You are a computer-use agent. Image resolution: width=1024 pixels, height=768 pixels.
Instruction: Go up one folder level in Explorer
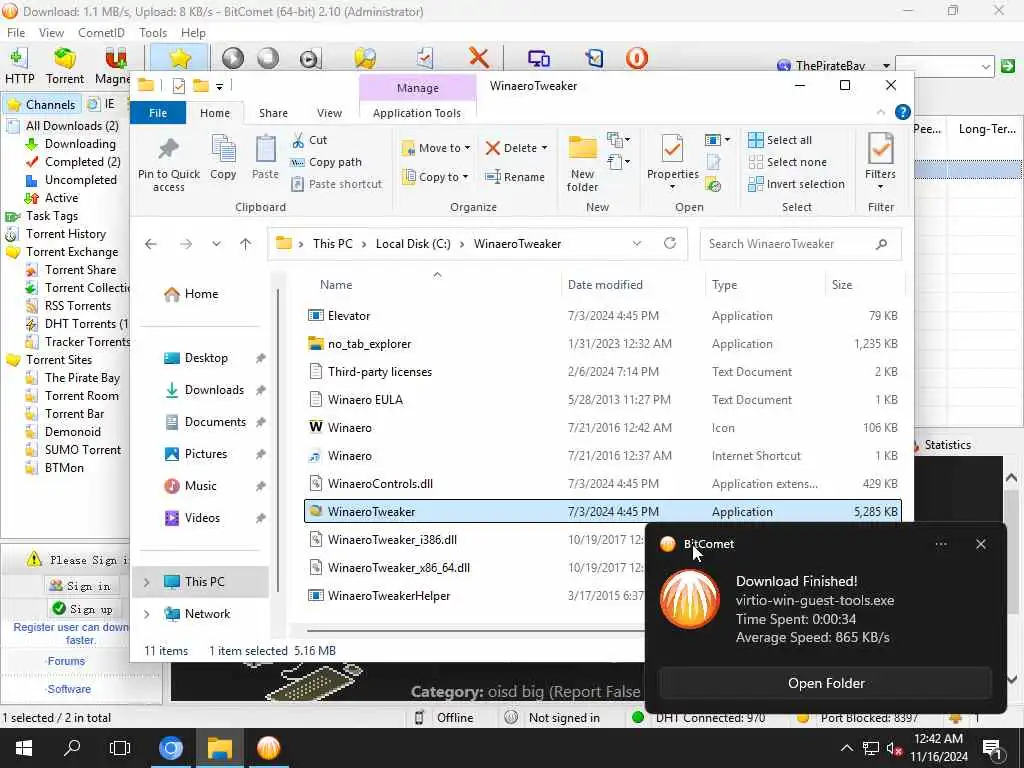pyautogui.click(x=246, y=244)
